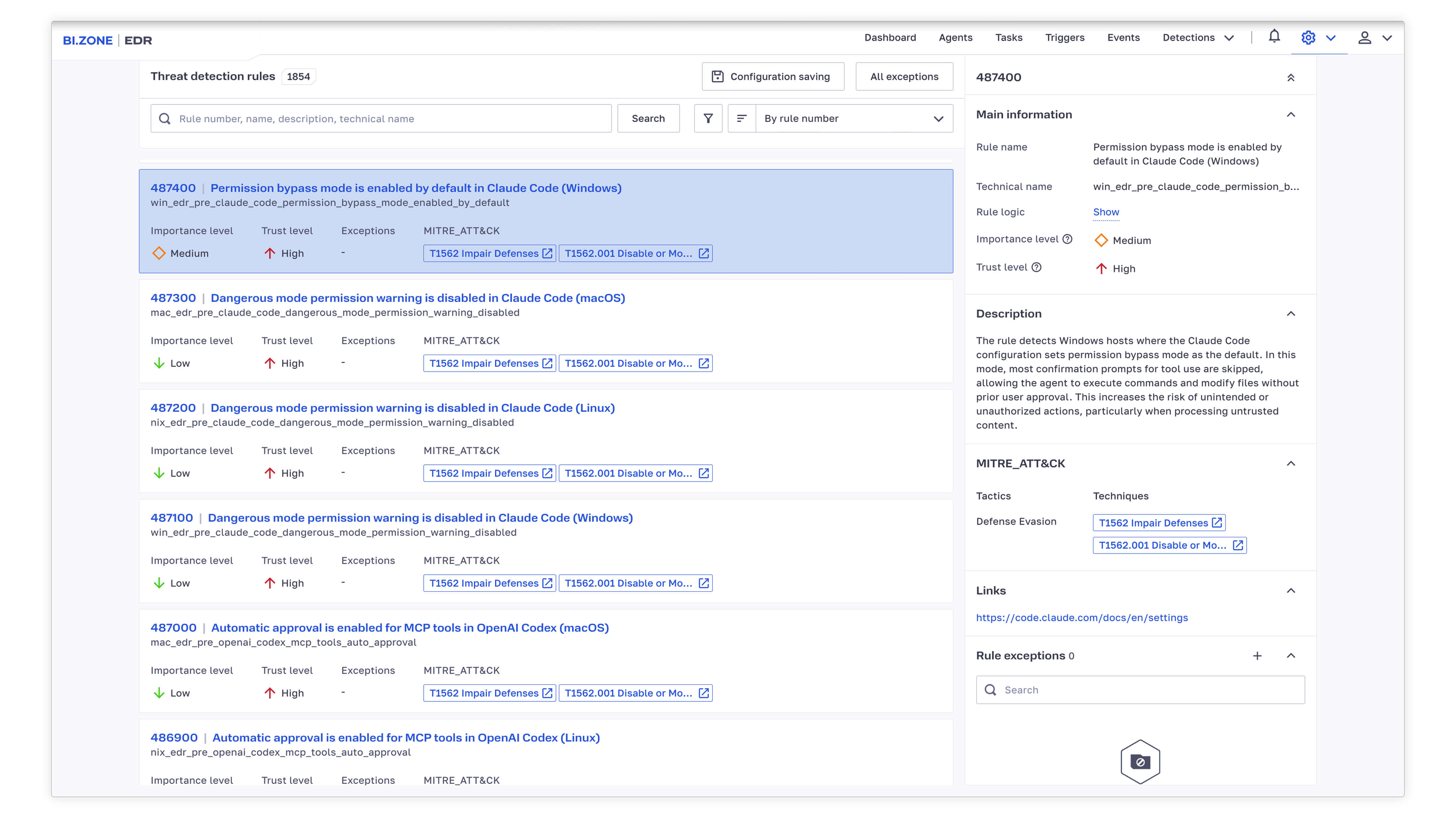Open T1562 Impair Defenses in details panel
The width and height of the screenshot is (1456, 818).
[x=1159, y=523]
